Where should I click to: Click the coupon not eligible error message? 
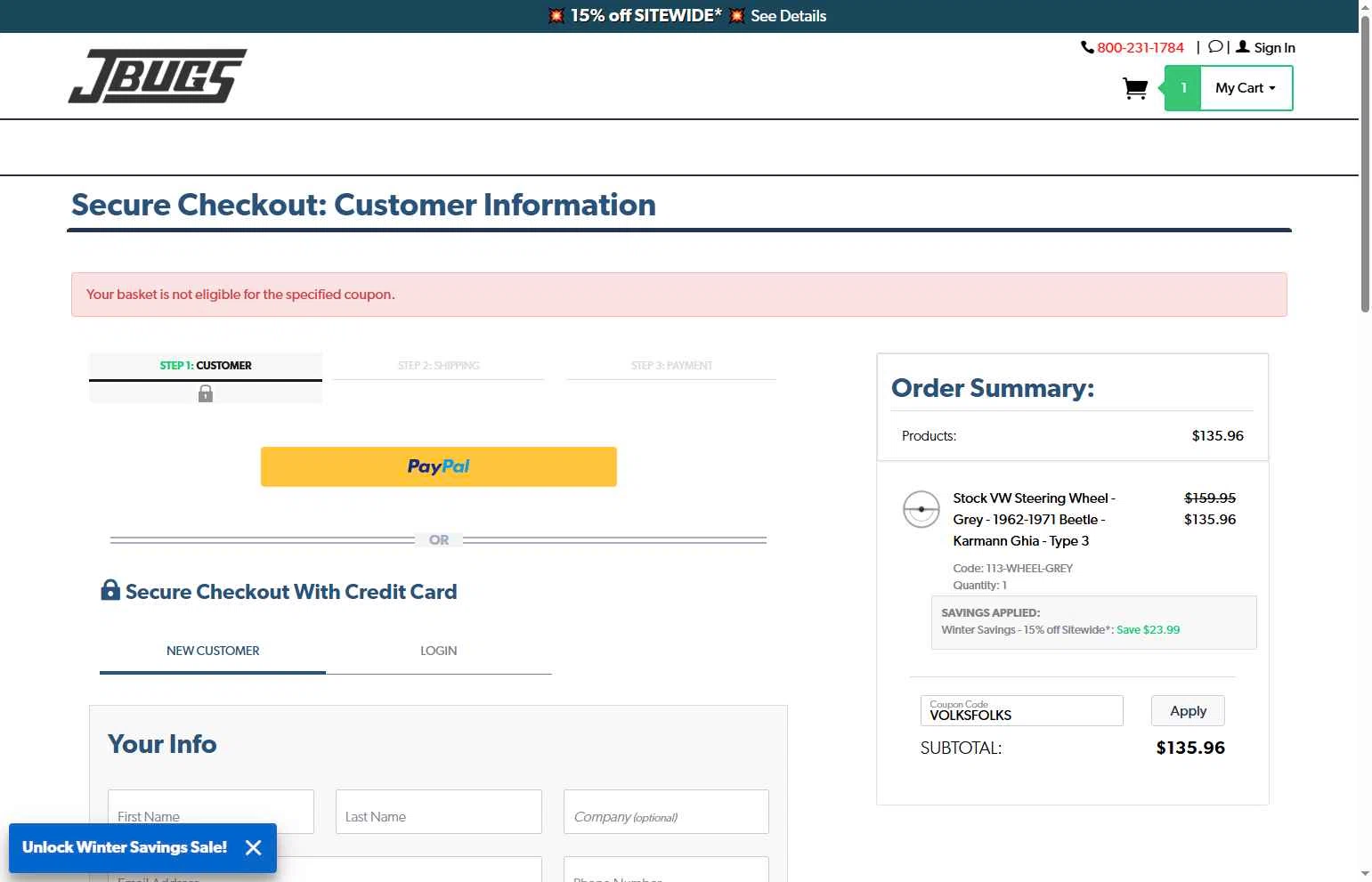click(240, 295)
